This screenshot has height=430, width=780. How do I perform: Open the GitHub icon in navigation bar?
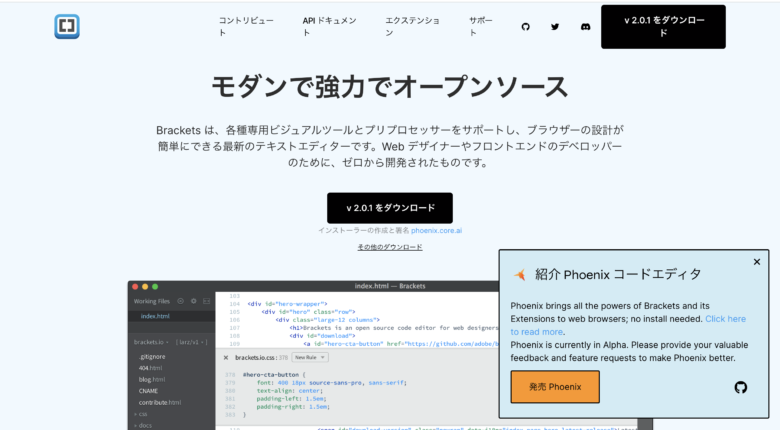click(525, 27)
